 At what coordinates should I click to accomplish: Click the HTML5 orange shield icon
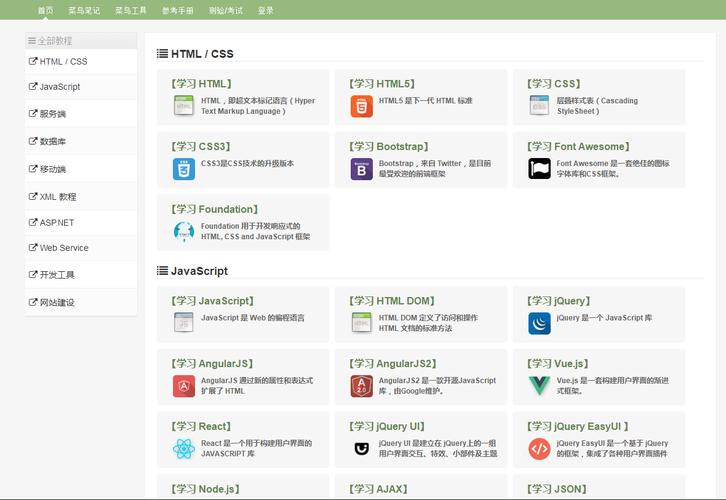(x=361, y=106)
